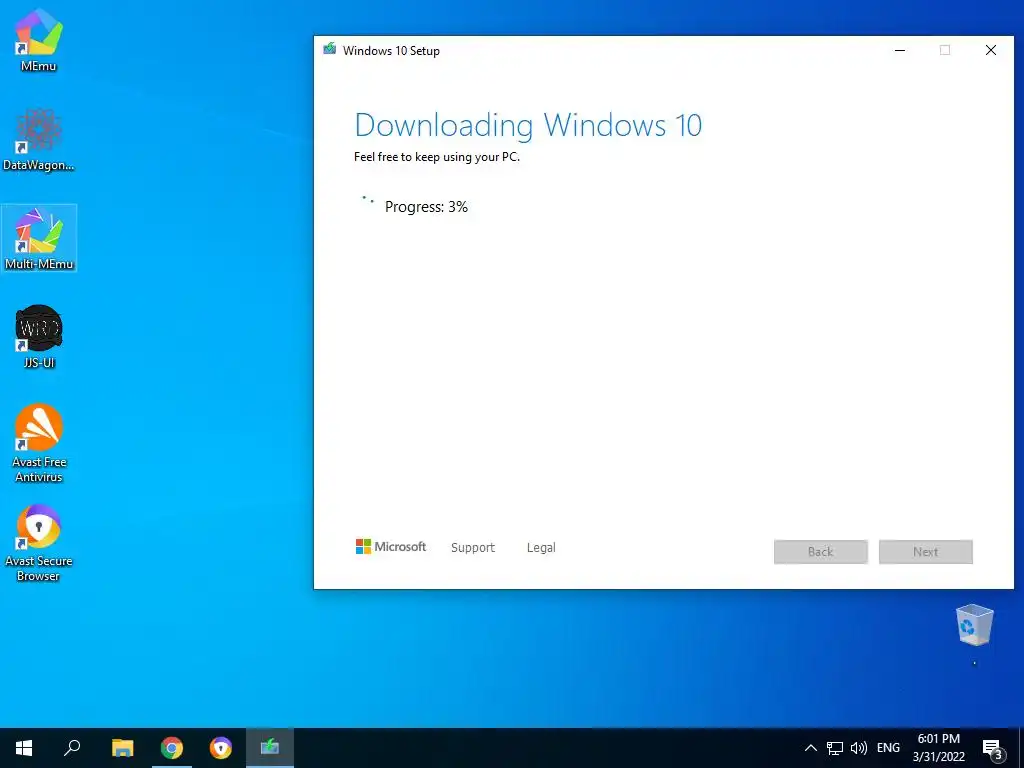The height and width of the screenshot is (768, 1024).
Task: Open the volume speaker tray icon
Action: [x=859, y=748]
